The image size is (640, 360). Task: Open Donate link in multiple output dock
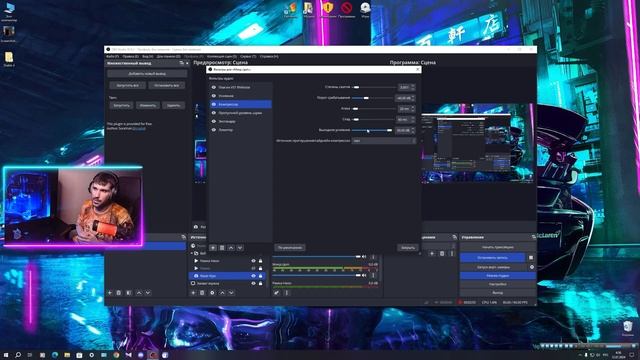click(x=139, y=128)
